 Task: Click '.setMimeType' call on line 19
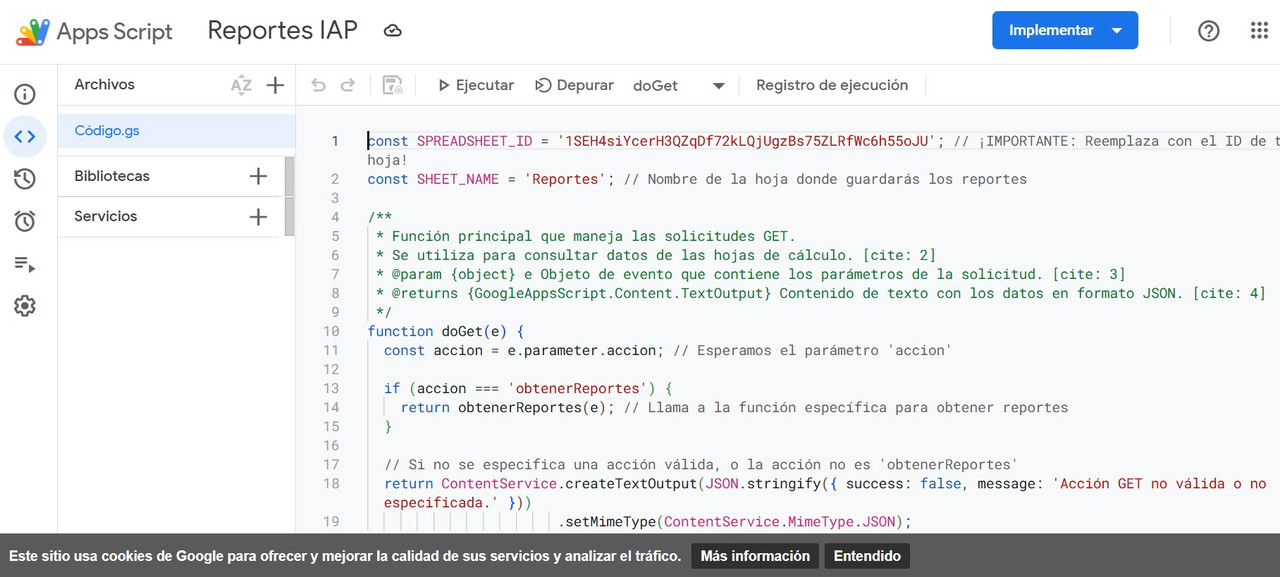coord(607,521)
